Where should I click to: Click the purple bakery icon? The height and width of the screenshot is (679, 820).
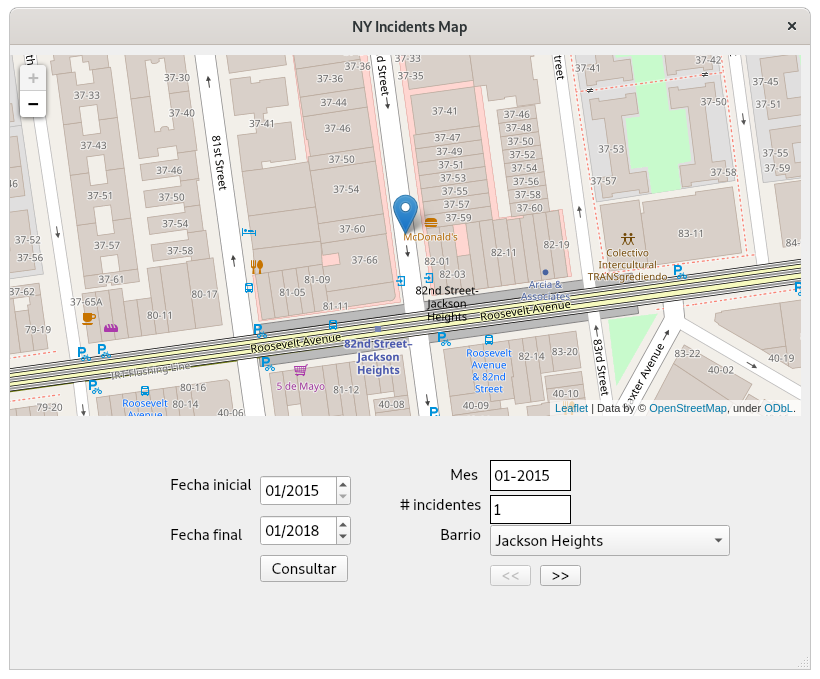111,329
